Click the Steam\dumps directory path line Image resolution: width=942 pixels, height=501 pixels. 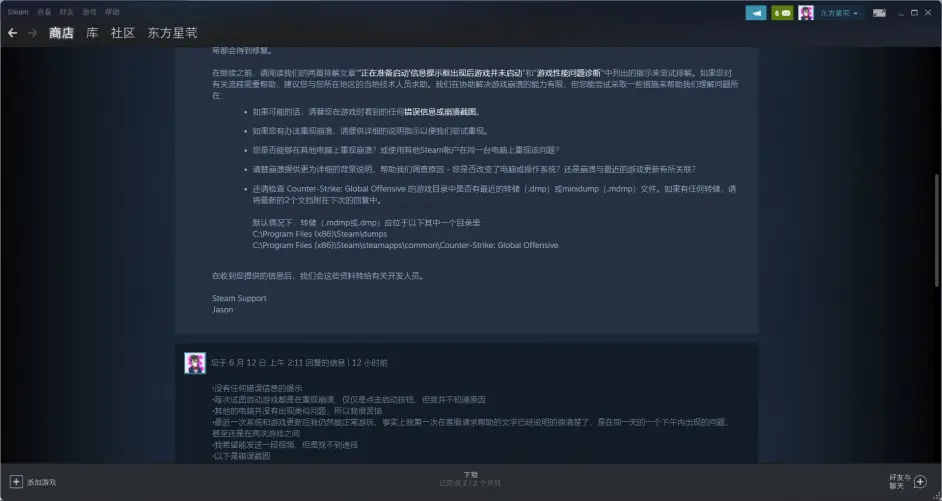coord(320,234)
